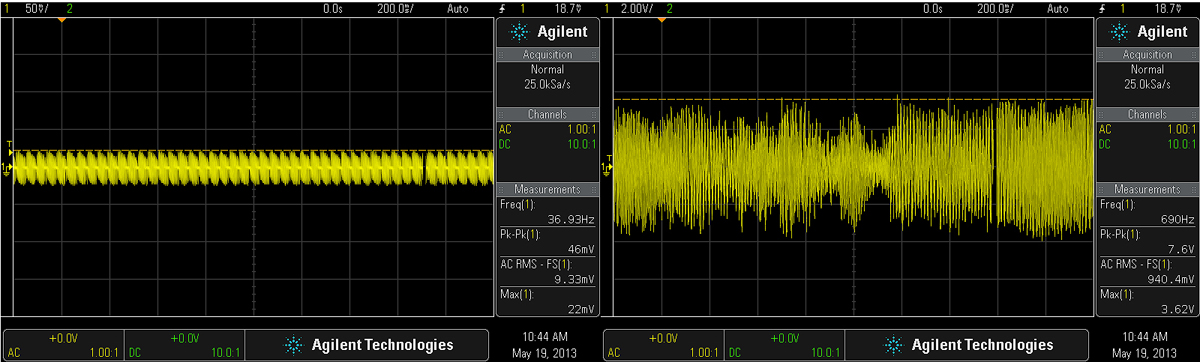
Task: Click the Freq(1) 690Hz measurement
Action: [1147, 211]
